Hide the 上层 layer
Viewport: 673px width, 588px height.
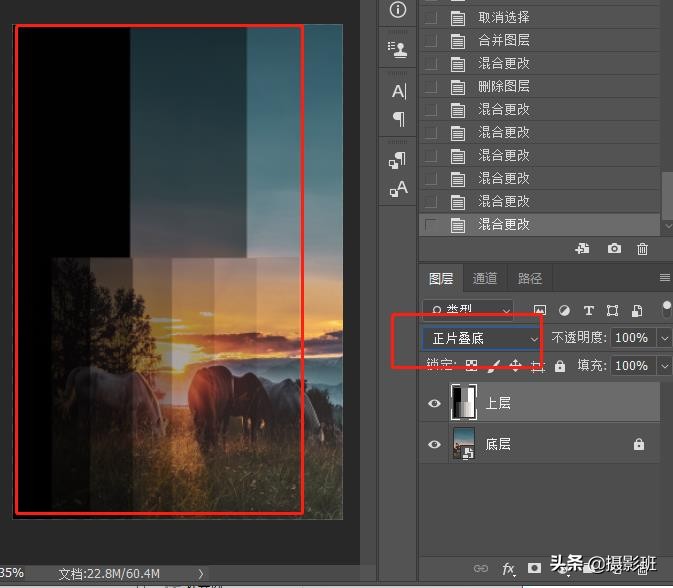(x=434, y=403)
